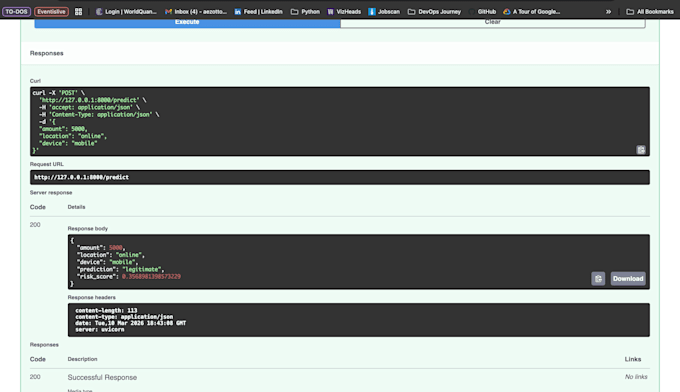Open the Eventislive tab group

pos(51,12)
